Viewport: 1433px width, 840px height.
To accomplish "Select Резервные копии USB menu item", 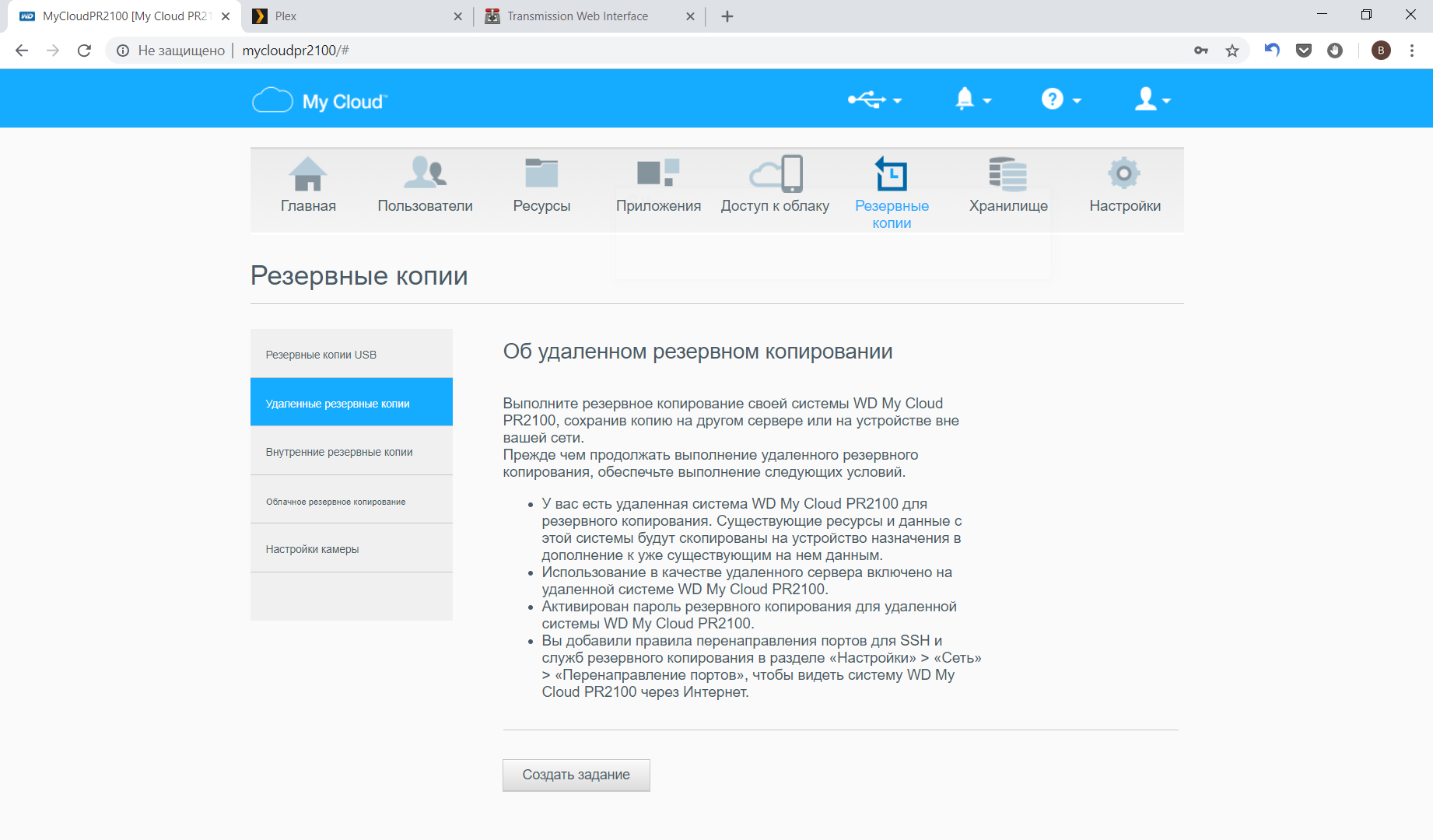I will click(352, 354).
